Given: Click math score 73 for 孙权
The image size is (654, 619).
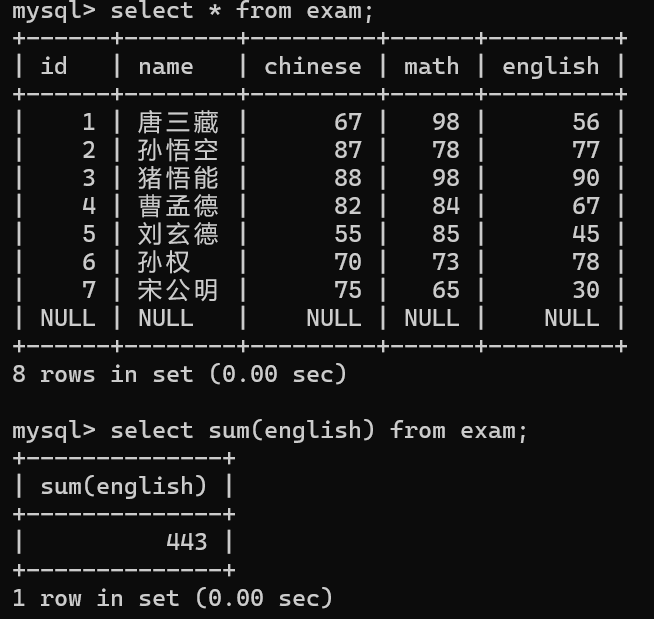Looking at the screenshot, I should tap(446, 262).
